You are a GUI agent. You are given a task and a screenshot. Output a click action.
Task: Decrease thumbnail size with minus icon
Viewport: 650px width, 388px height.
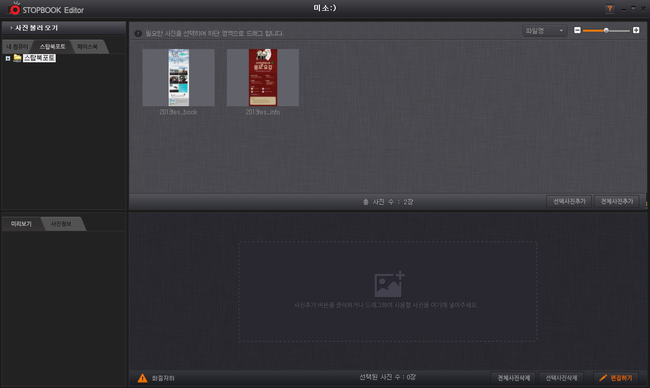click(x=577, y=30)
